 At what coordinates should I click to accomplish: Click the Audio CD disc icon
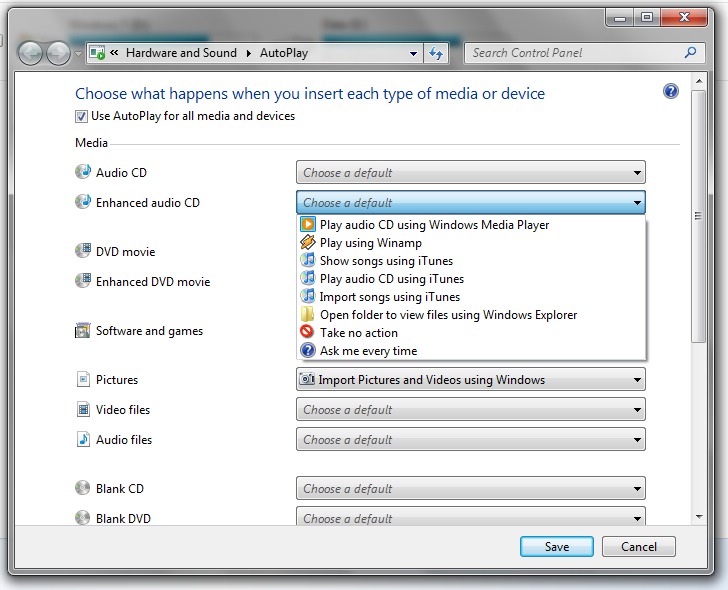(x=83, y=172)
